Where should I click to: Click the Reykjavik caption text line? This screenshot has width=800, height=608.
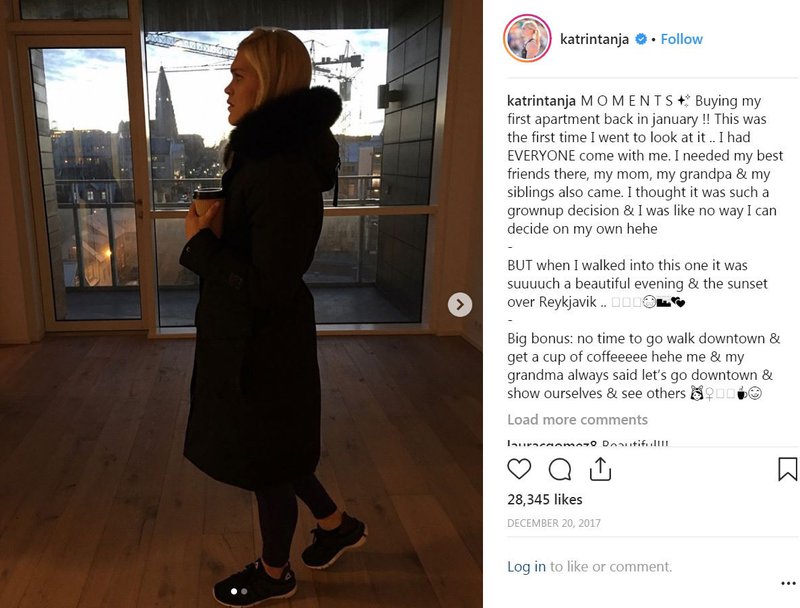pyautogui.click(x=595, y=302)
